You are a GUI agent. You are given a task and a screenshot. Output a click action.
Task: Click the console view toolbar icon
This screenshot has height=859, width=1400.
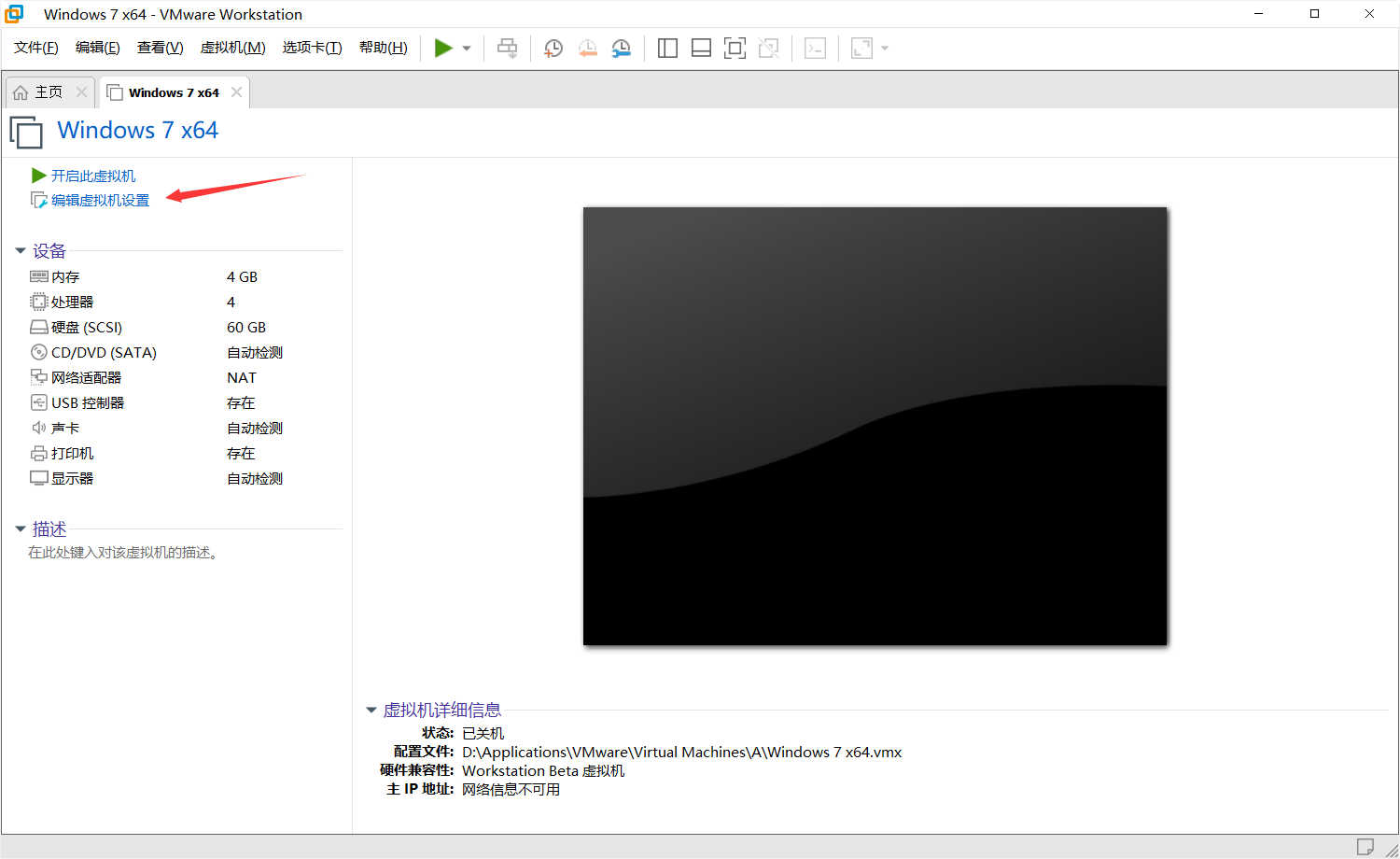tap(815, 49)
